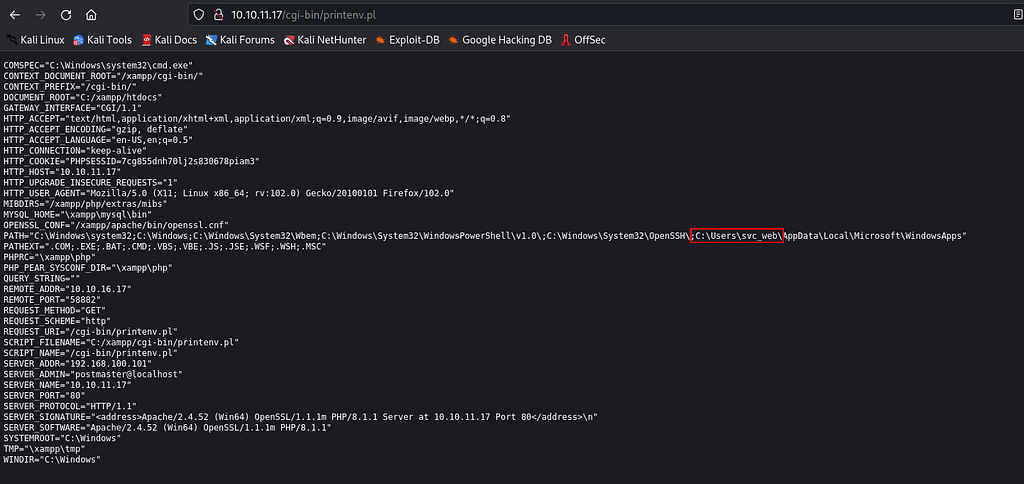Open the Kali Tools bookmark
This screenshot has height=484, width=1024.
(x=103, y=40)
